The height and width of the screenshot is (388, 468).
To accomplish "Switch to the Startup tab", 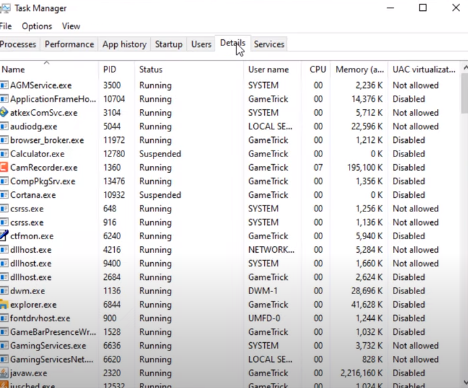I will [x=169, y=44].
